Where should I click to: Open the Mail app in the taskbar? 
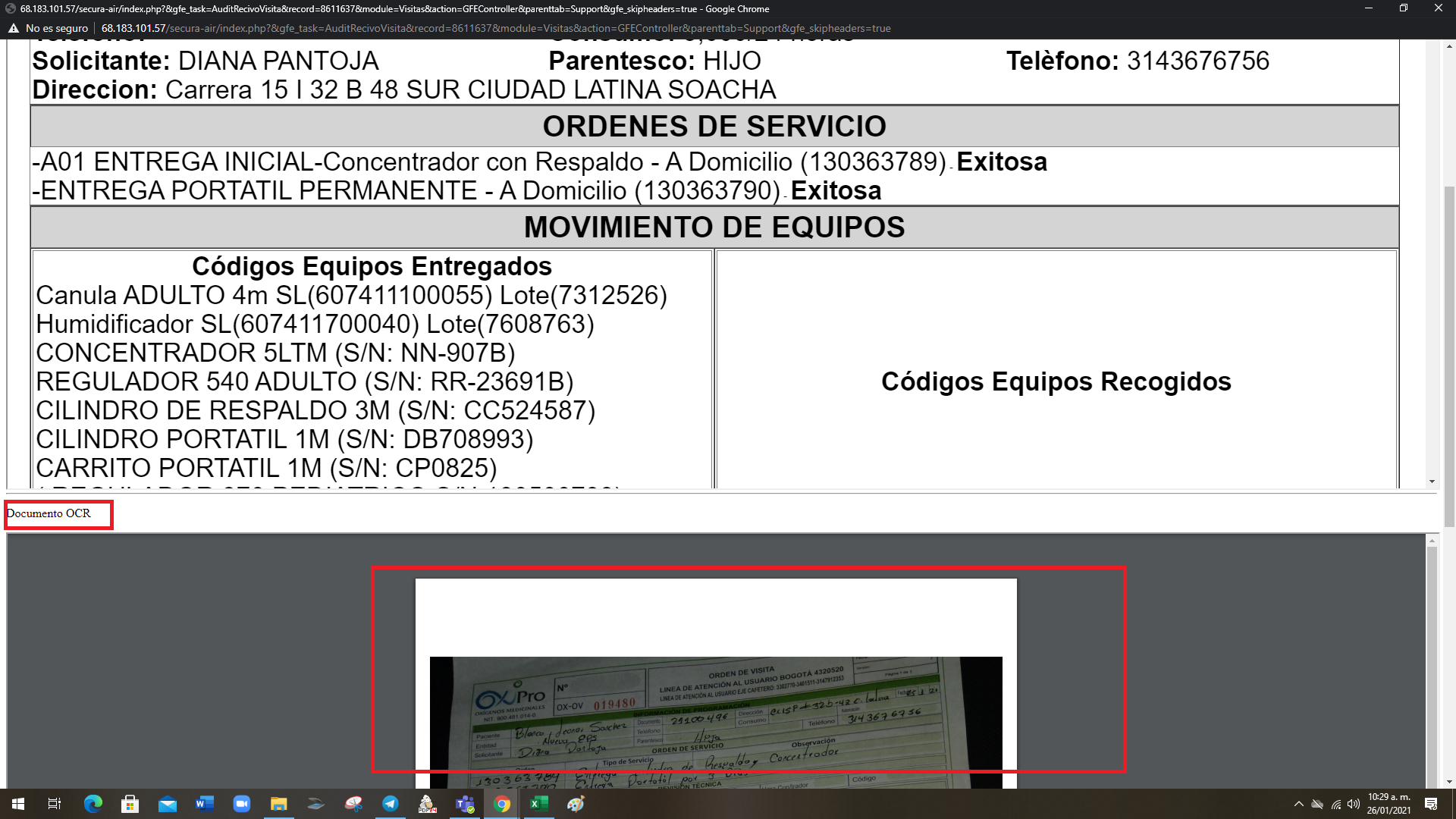[x=167, y=804]
